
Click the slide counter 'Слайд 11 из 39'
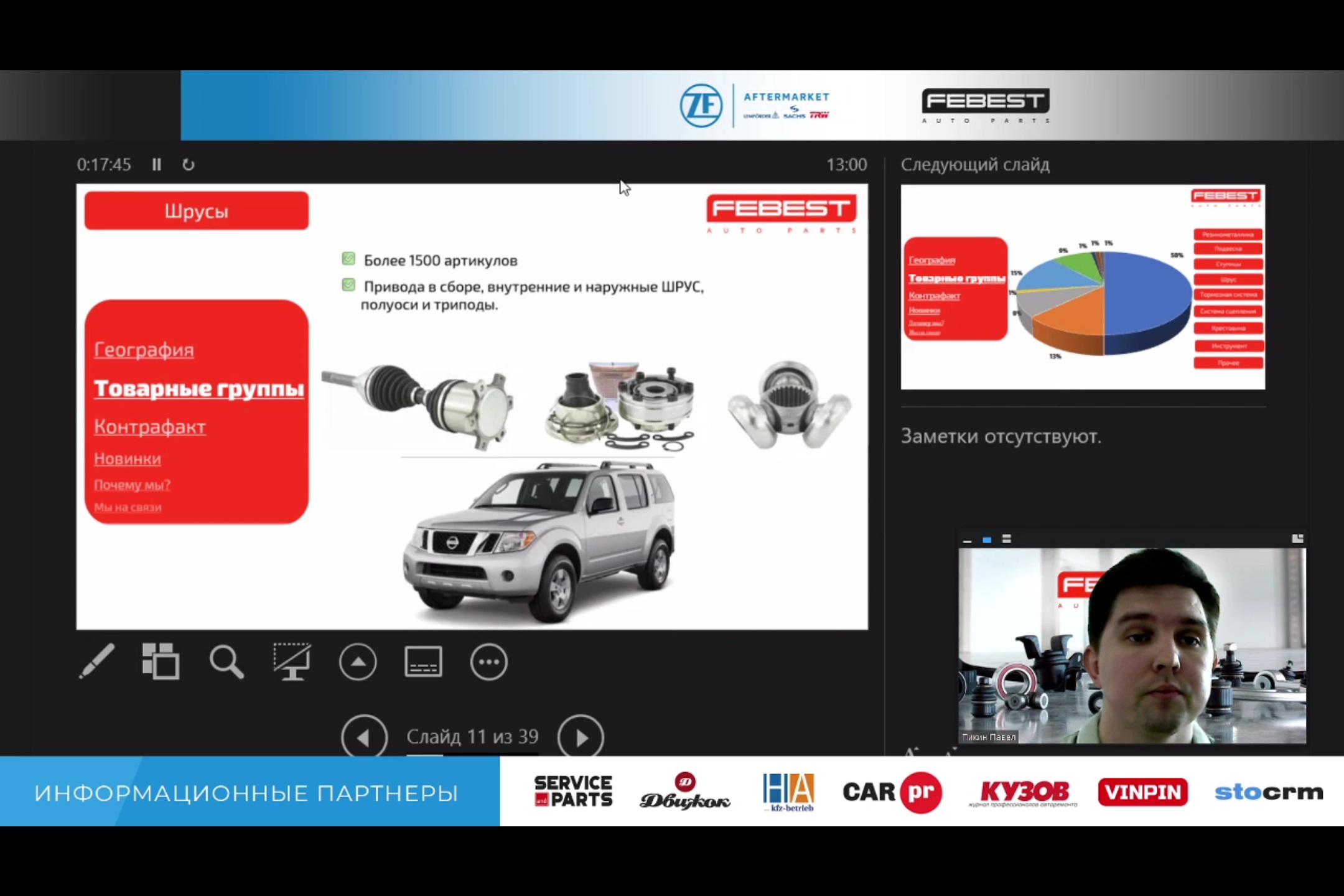click(x=472, y=737)
